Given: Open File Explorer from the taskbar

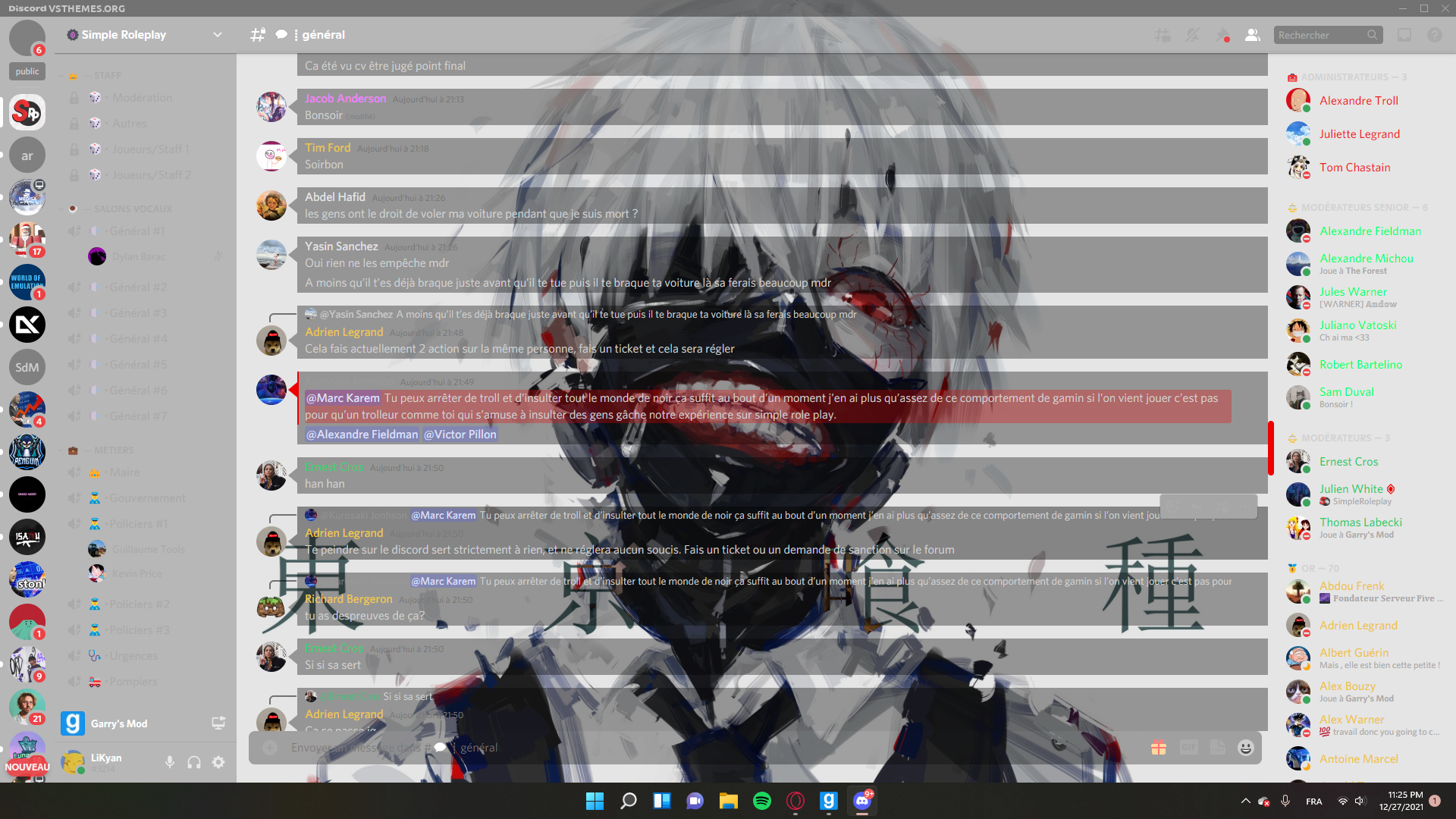Looking at the screenshot, I should (729, 801).
